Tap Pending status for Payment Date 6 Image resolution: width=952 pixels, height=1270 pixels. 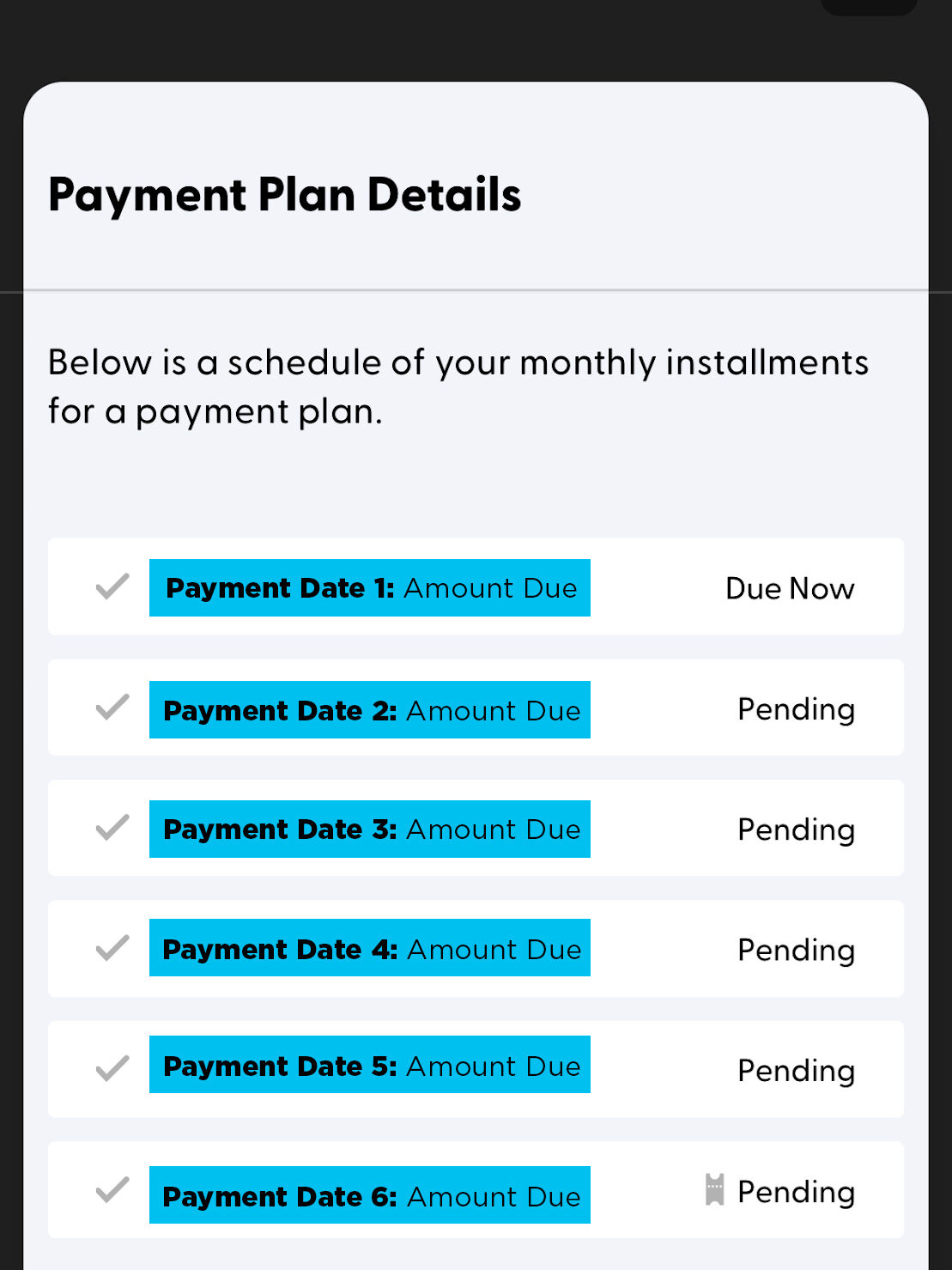tap(796, 1192)
